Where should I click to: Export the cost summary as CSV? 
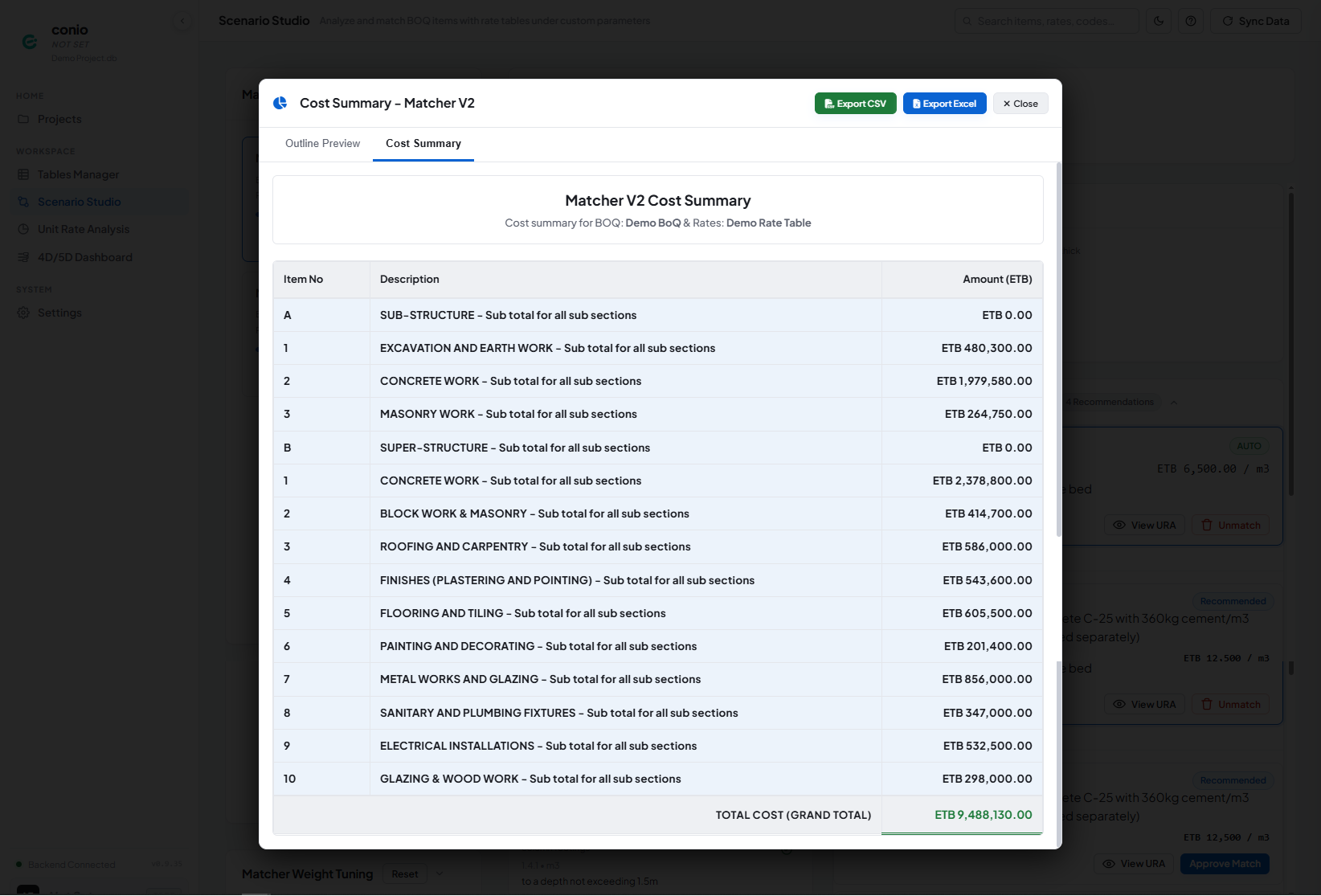[x=855, y=104]
